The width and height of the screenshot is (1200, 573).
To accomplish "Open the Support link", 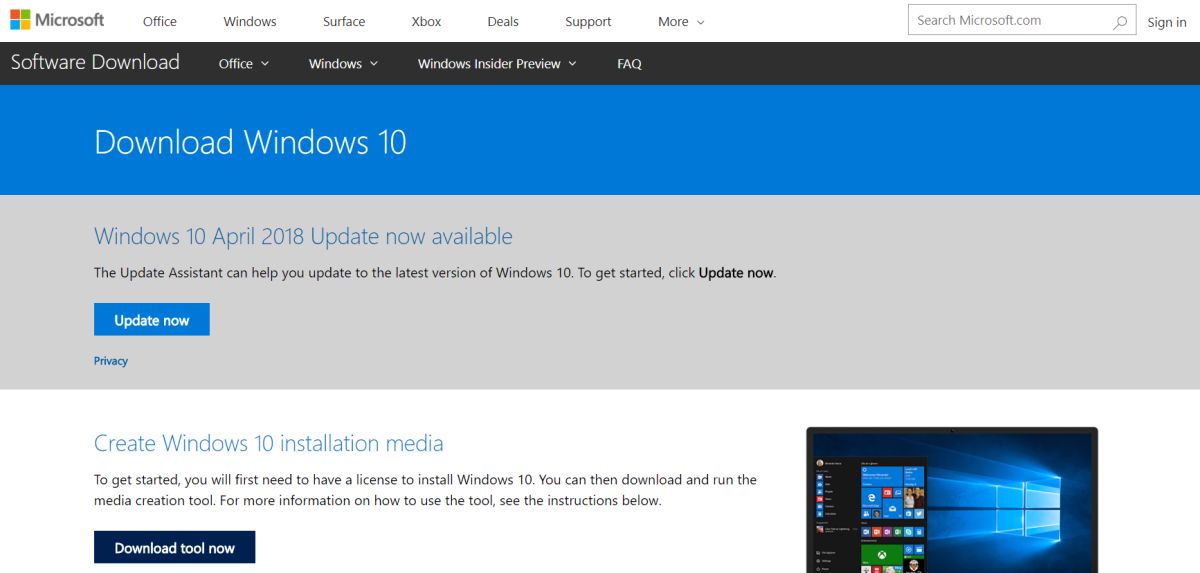I will click(588, 21).
